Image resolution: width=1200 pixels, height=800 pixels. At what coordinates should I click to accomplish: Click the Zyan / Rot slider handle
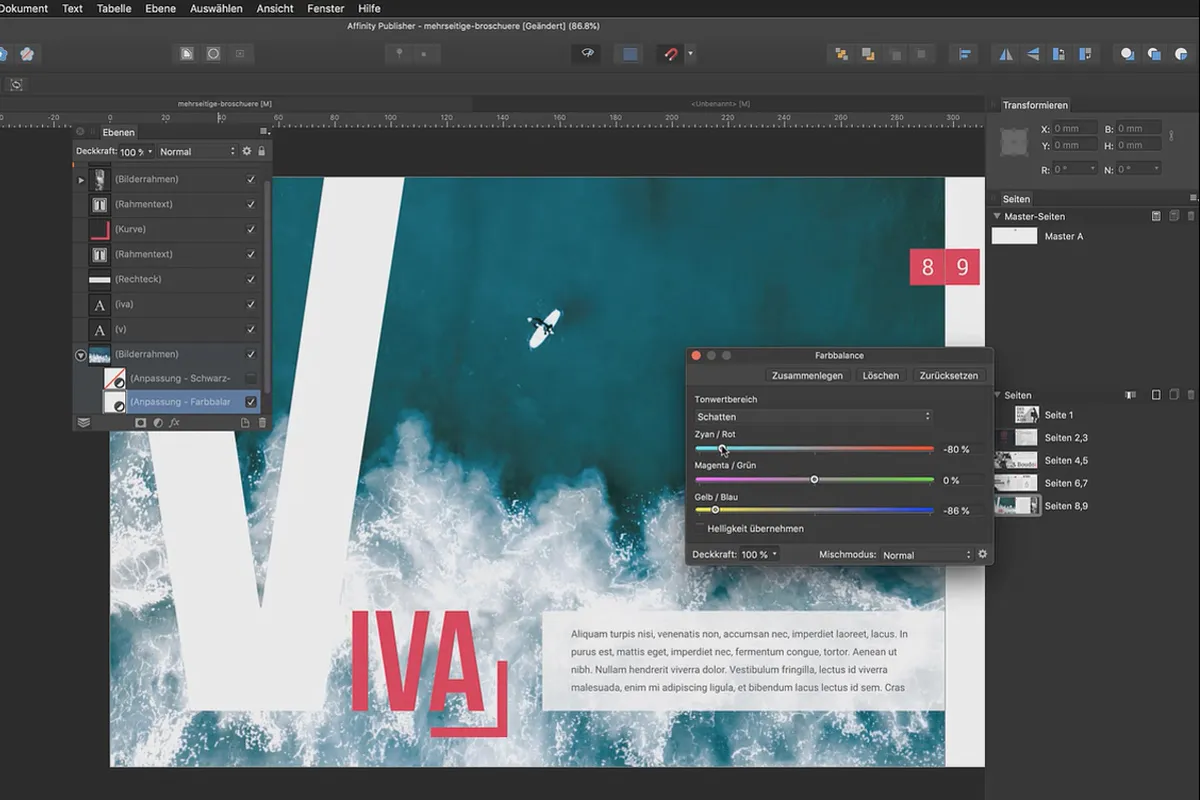point(721,449)
